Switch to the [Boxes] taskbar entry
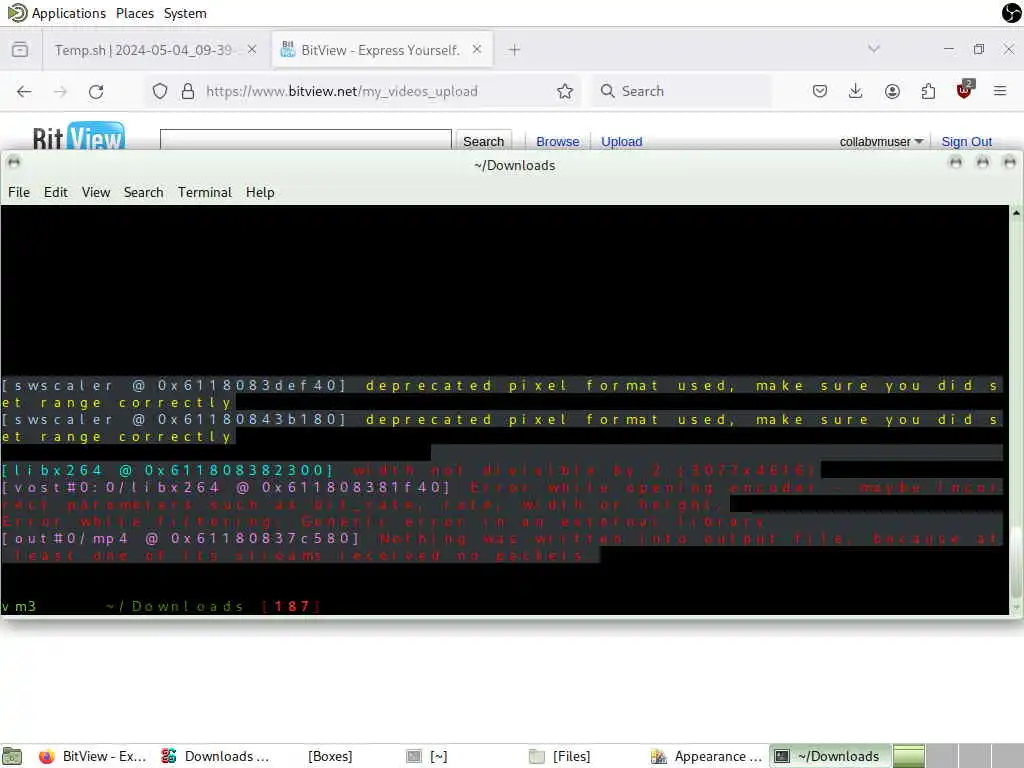The height and width of the screenshot is (768, 1024). [330, 756]
